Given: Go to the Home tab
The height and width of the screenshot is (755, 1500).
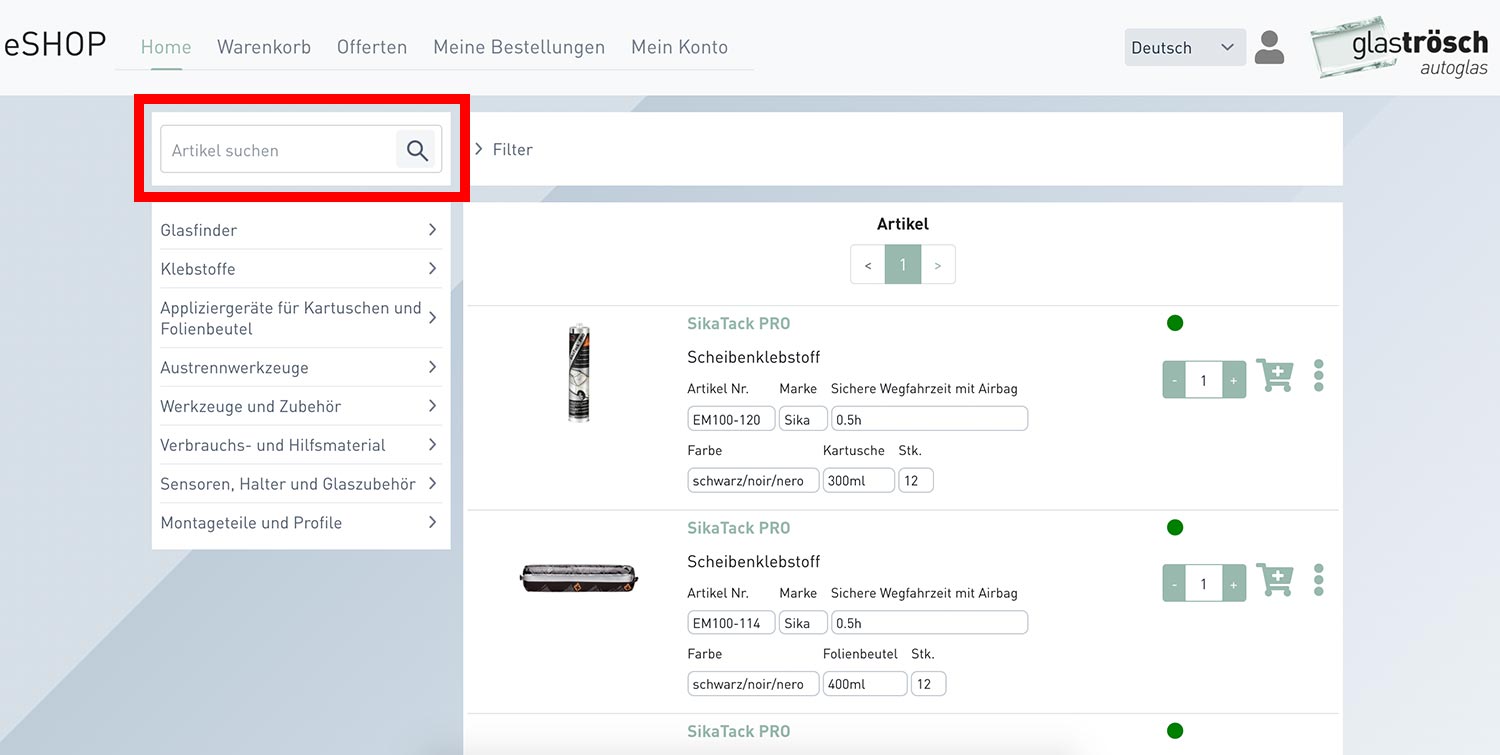Looking at the screenshot, I should [166, 47].
